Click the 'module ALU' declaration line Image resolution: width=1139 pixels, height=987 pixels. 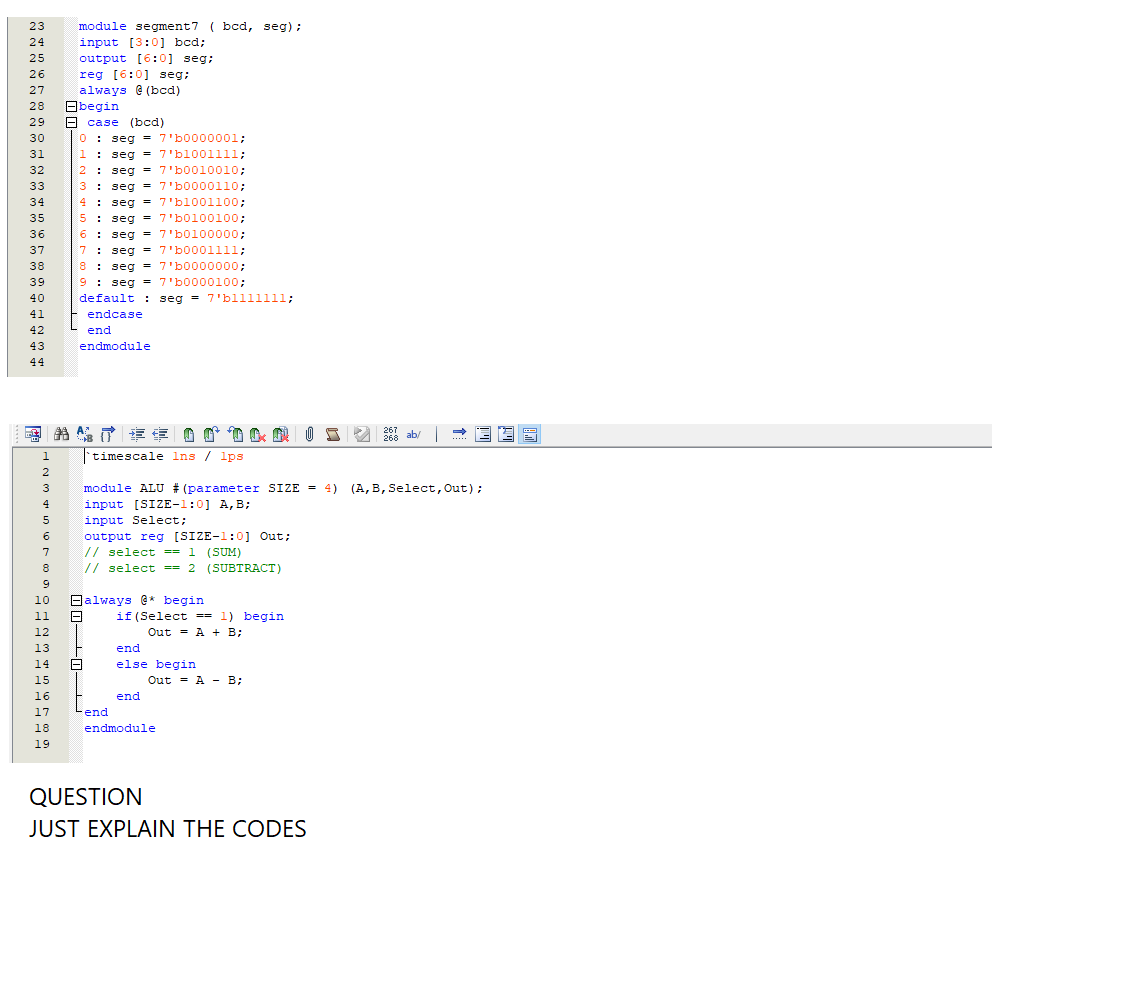tap(283, 488)
